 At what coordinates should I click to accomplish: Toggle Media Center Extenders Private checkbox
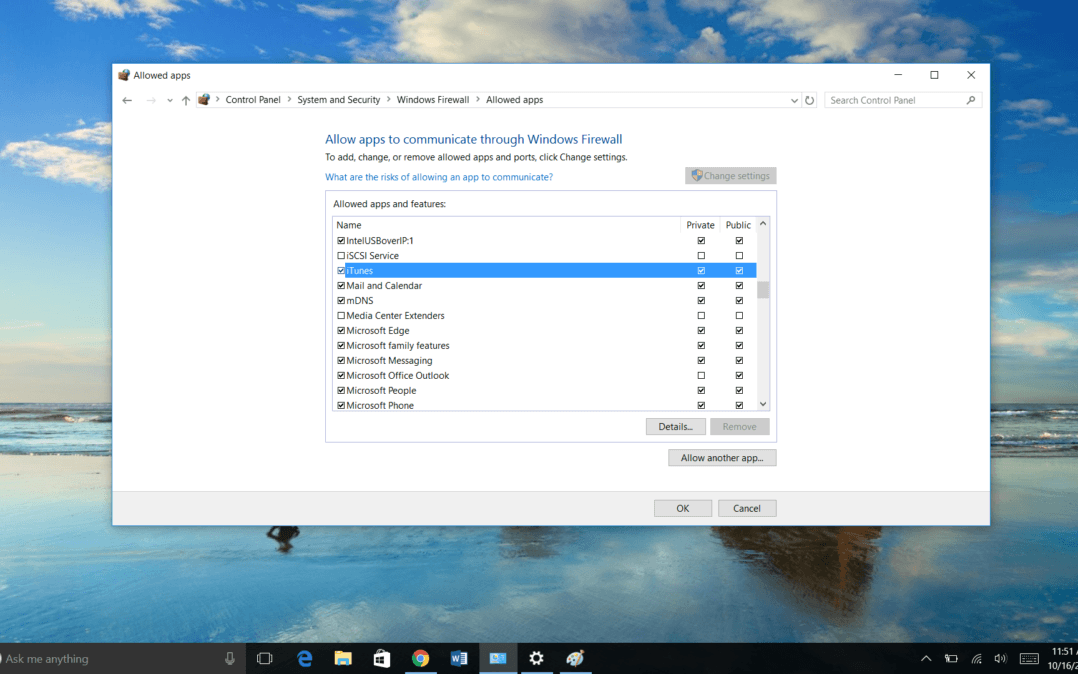701,316
